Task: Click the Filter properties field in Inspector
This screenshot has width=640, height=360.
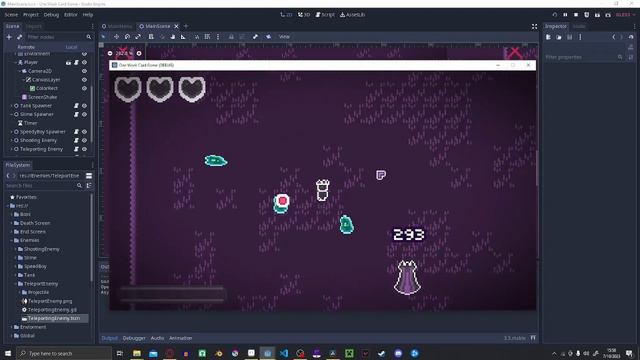Action: point(584,57)
